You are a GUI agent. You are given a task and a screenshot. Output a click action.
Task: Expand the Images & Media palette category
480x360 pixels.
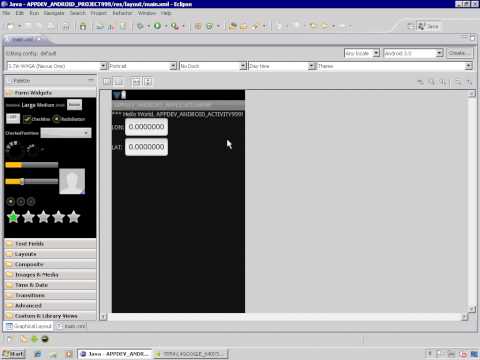(x=50, y=275)
